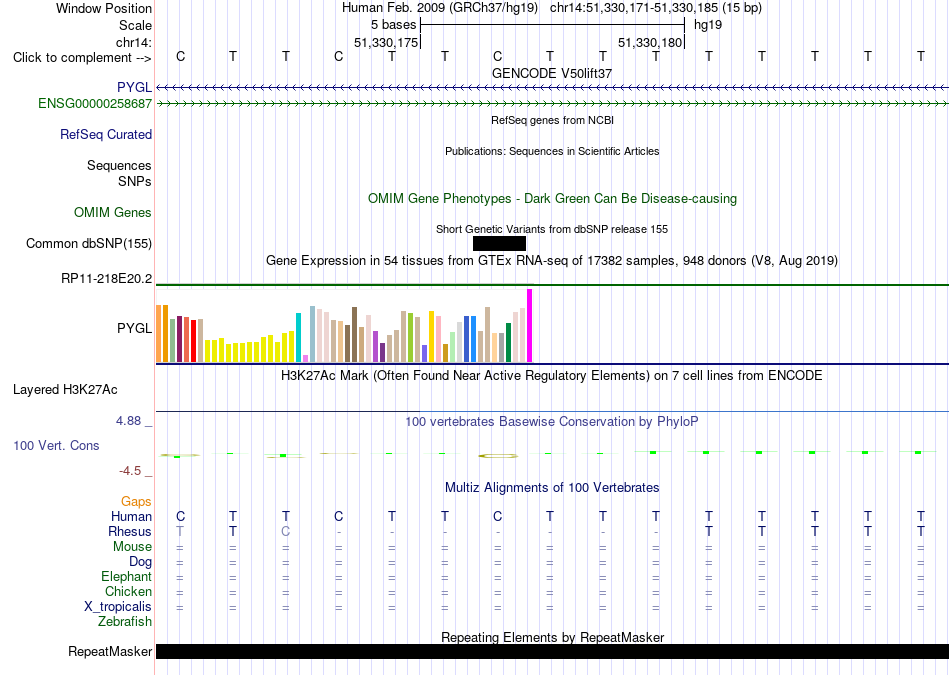Click the RepeatMasker track label
Screen dimensions: 950x675
coord(110,651)
